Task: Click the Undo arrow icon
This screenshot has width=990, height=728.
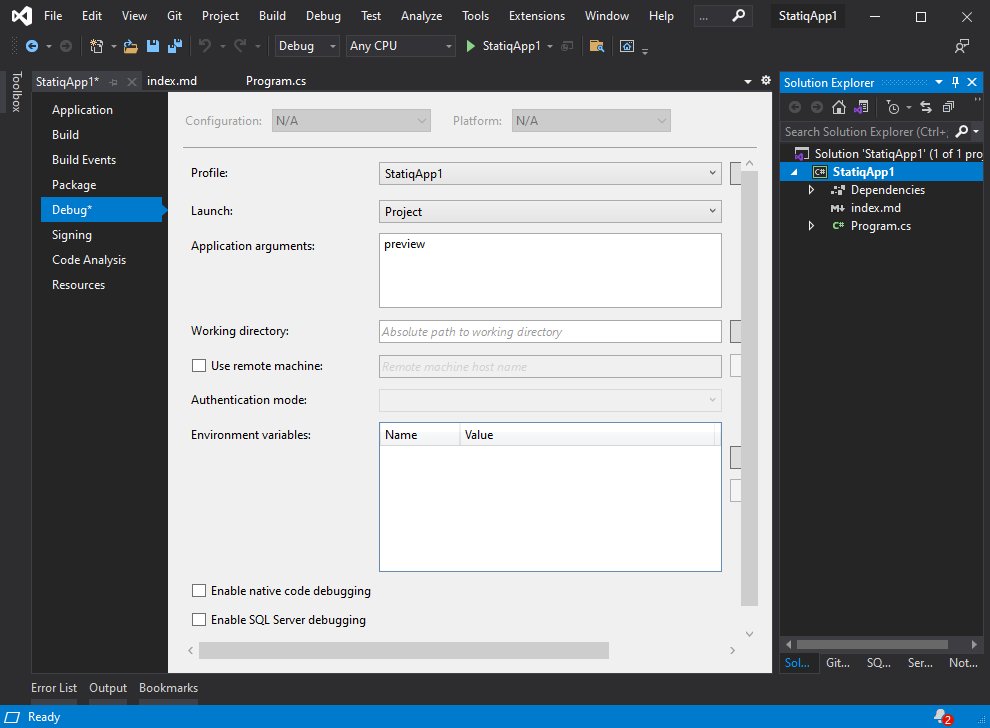Action: pyautogui.click(x=205, y=46)
